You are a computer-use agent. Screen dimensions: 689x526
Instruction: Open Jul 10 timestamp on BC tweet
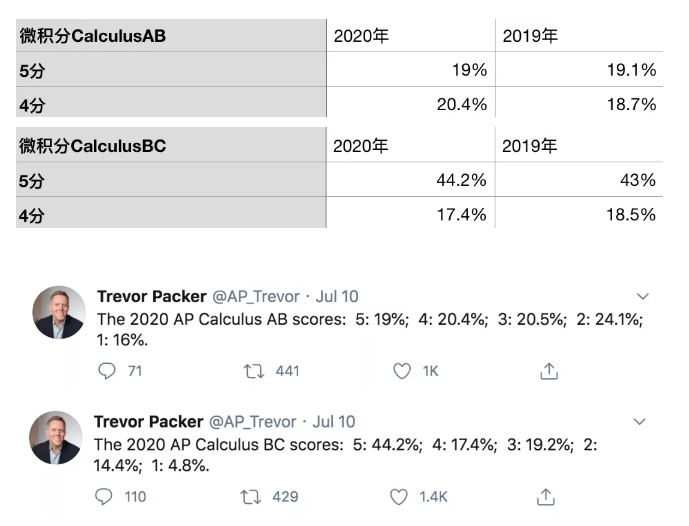pyautogui.click(x=334, y=422)
